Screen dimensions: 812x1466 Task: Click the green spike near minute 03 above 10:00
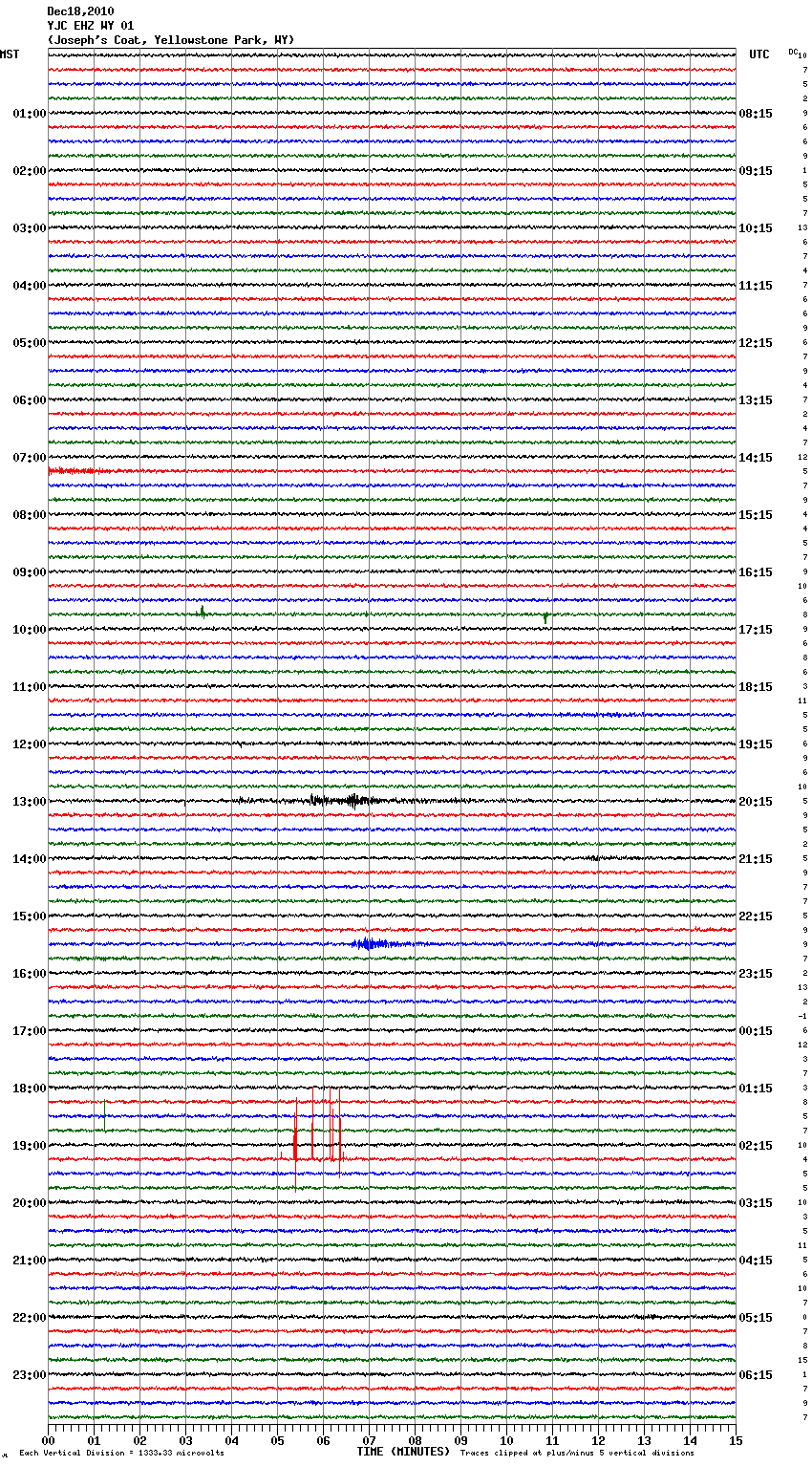coord(202,612)
